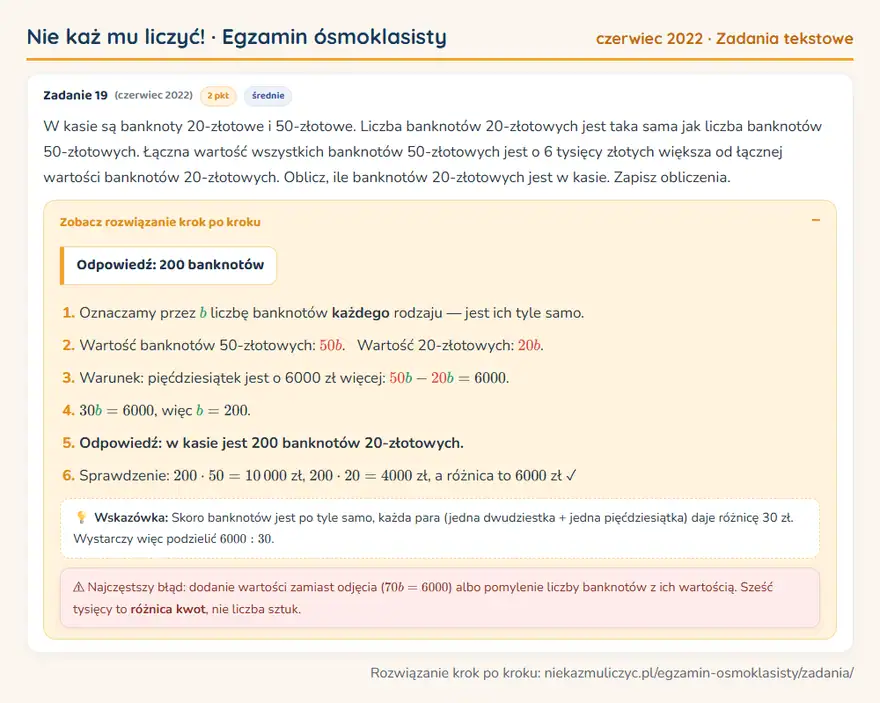
Task: Collapse the solution with the minus icon
Action: click(x=815, y=220)
